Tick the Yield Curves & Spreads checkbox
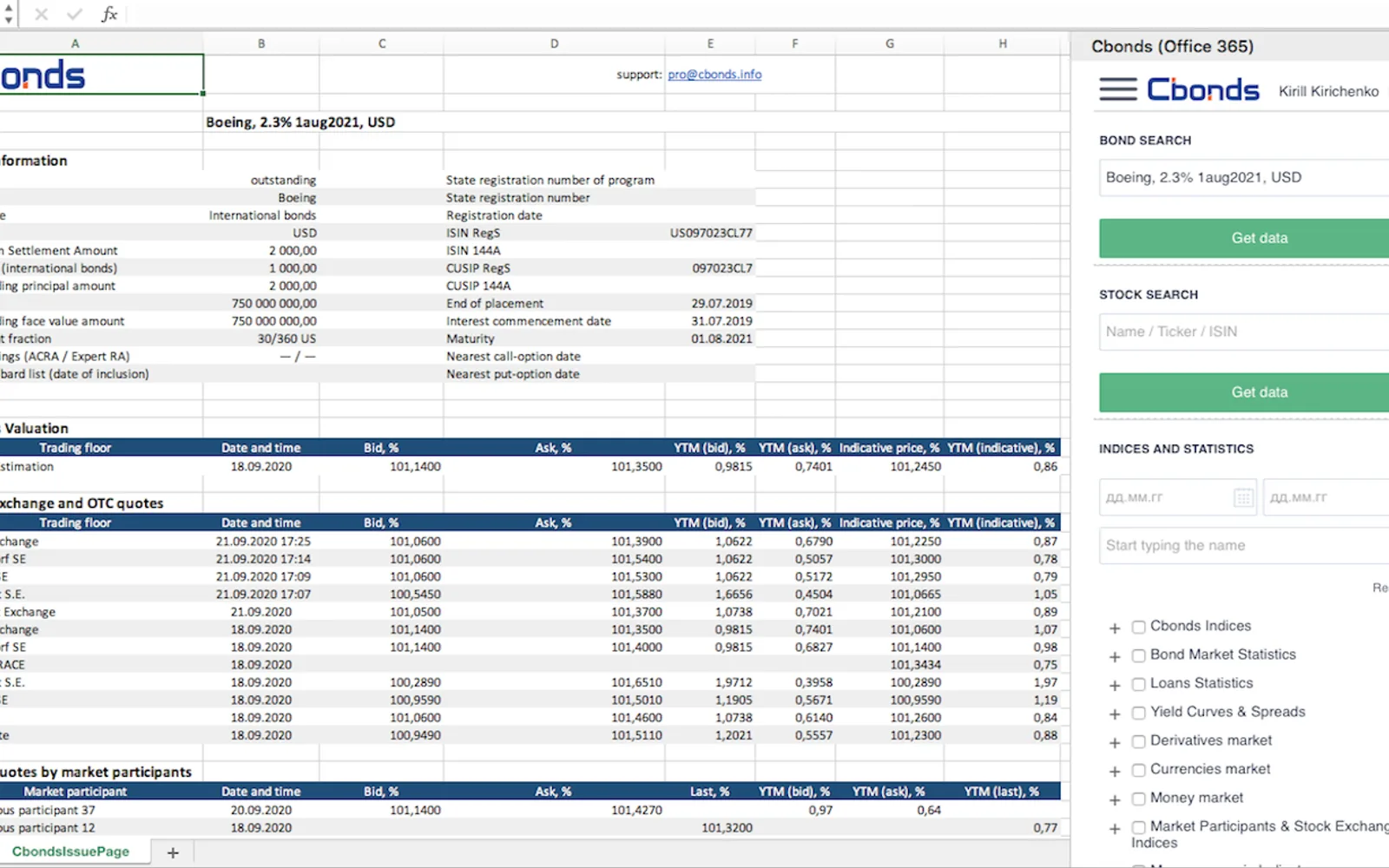 [x=1138, y=713]
